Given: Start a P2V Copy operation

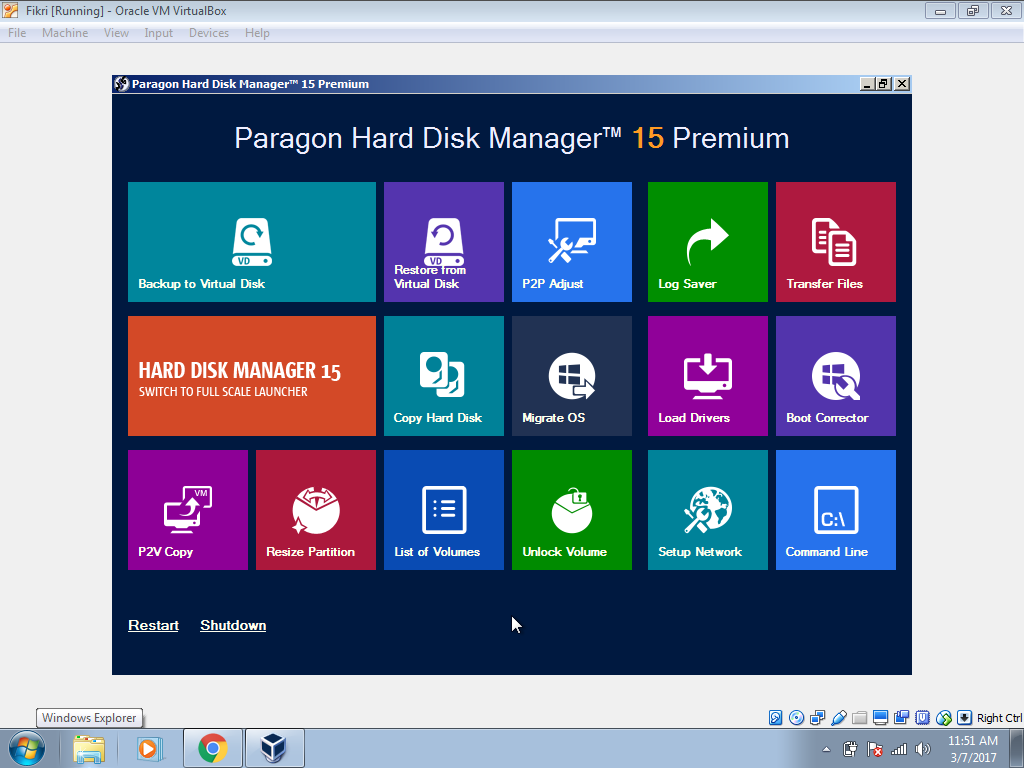Looking at the screenshot, I should (x=187, y=509).
